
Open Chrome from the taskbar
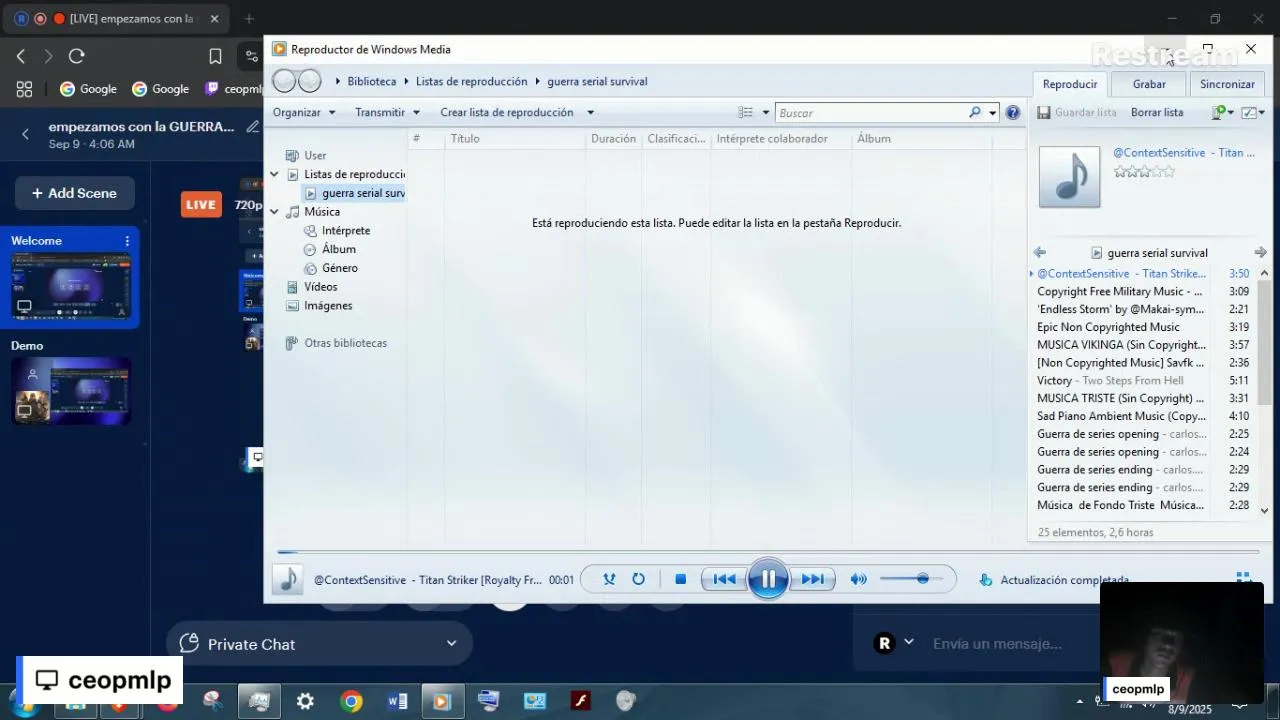point(351,702)
